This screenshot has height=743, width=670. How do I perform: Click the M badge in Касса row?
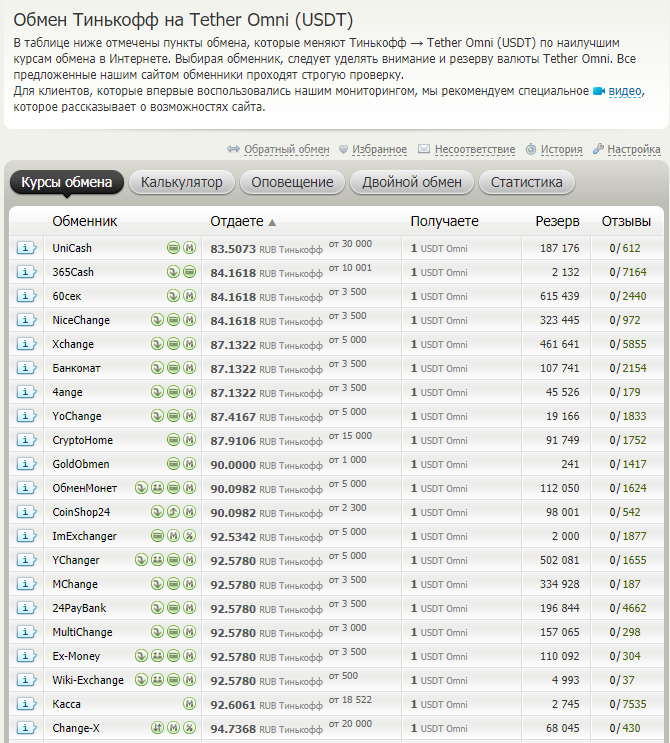click(x=190, y=704)
